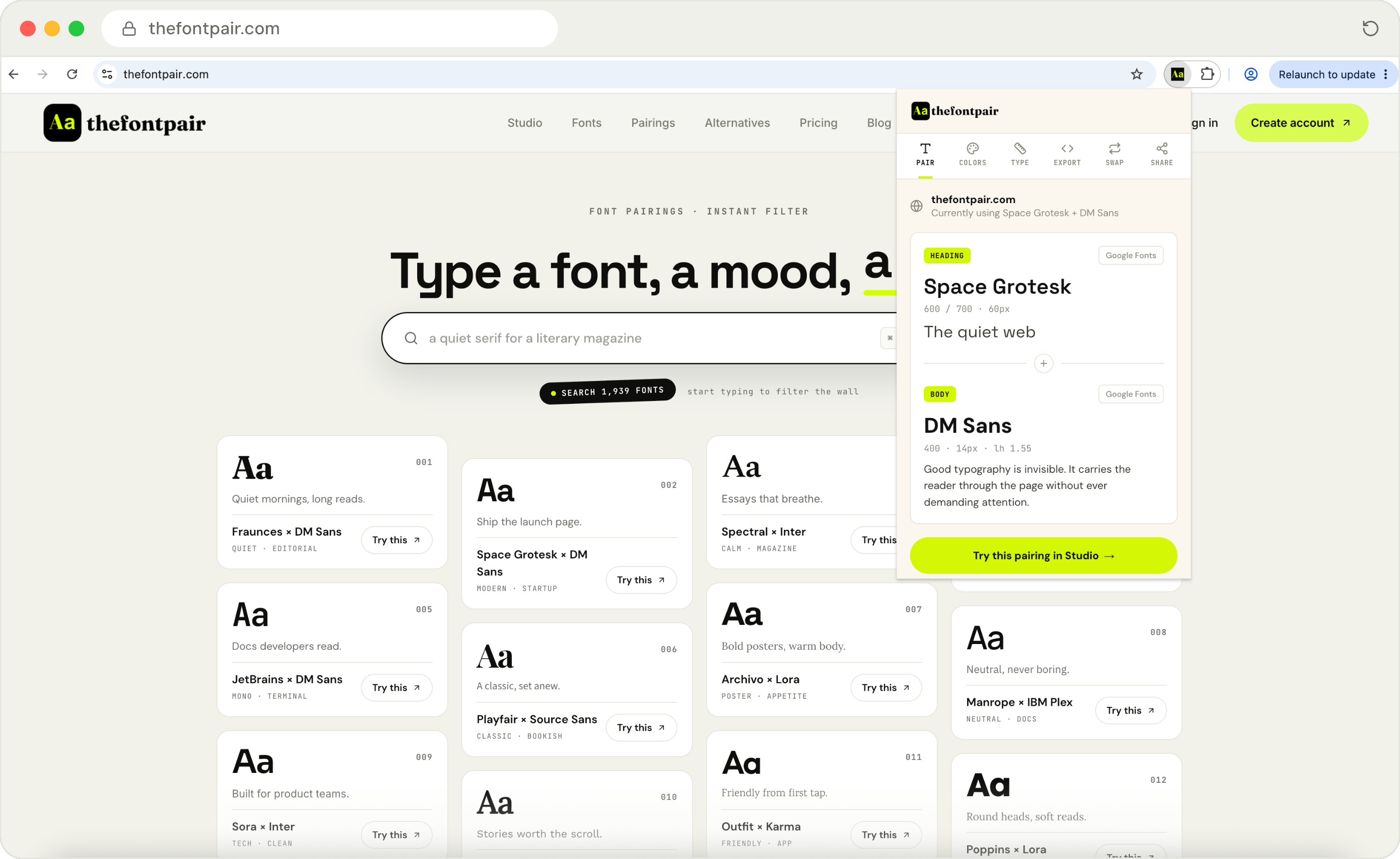Click the Create account button
This screenshot has width=1400, height=859.
1301,123
